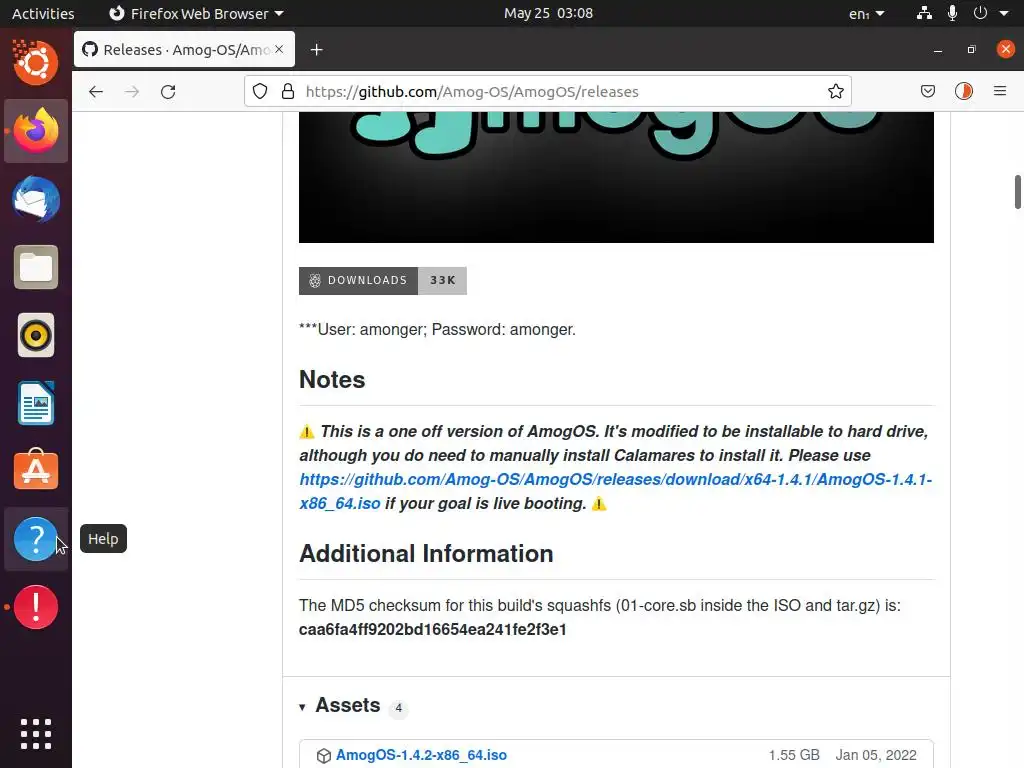
Task: Click the Additional Information heading
Action: coord(426,554)
